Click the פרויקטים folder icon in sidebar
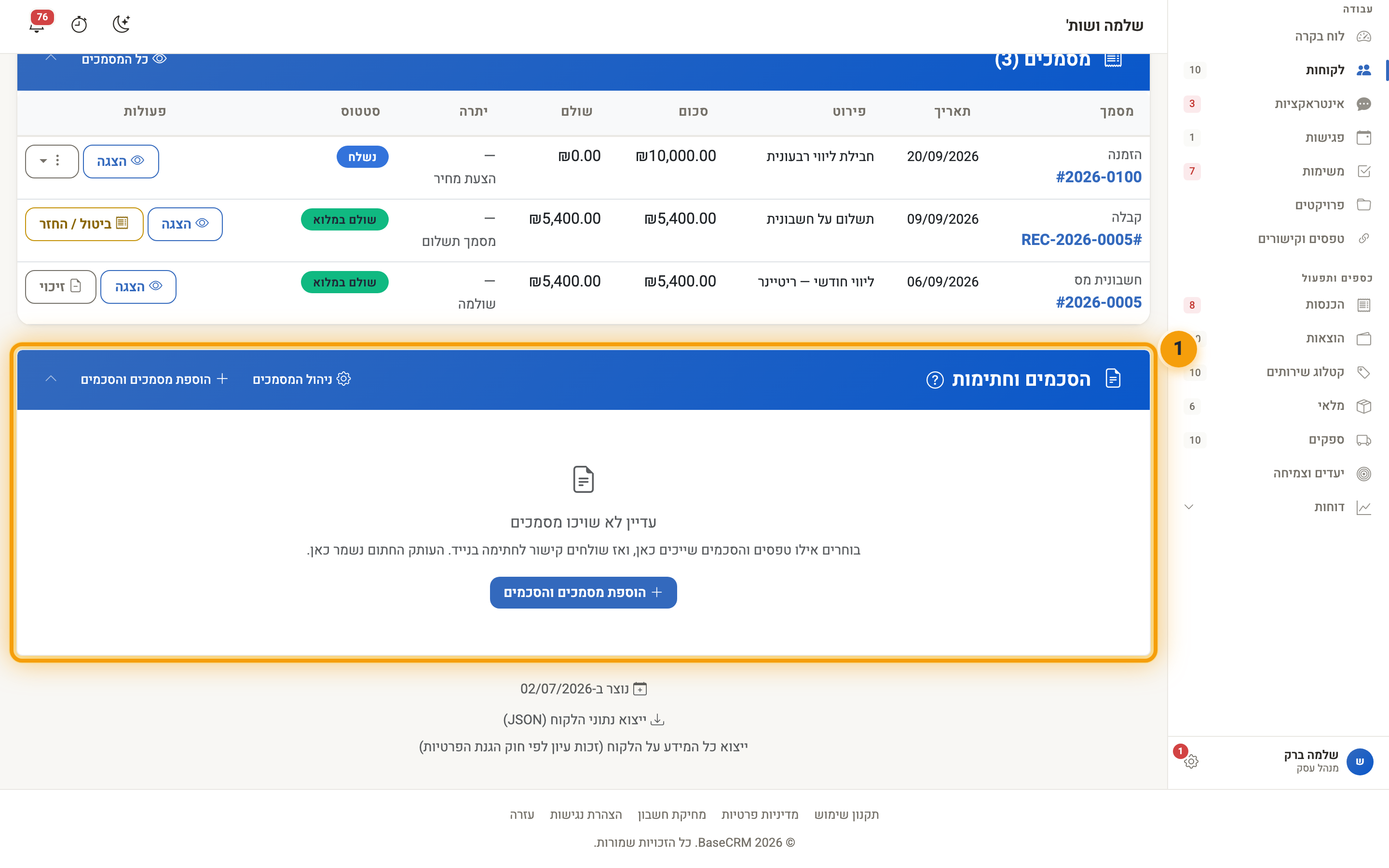1389x868 pixels. coord(1364,205)
